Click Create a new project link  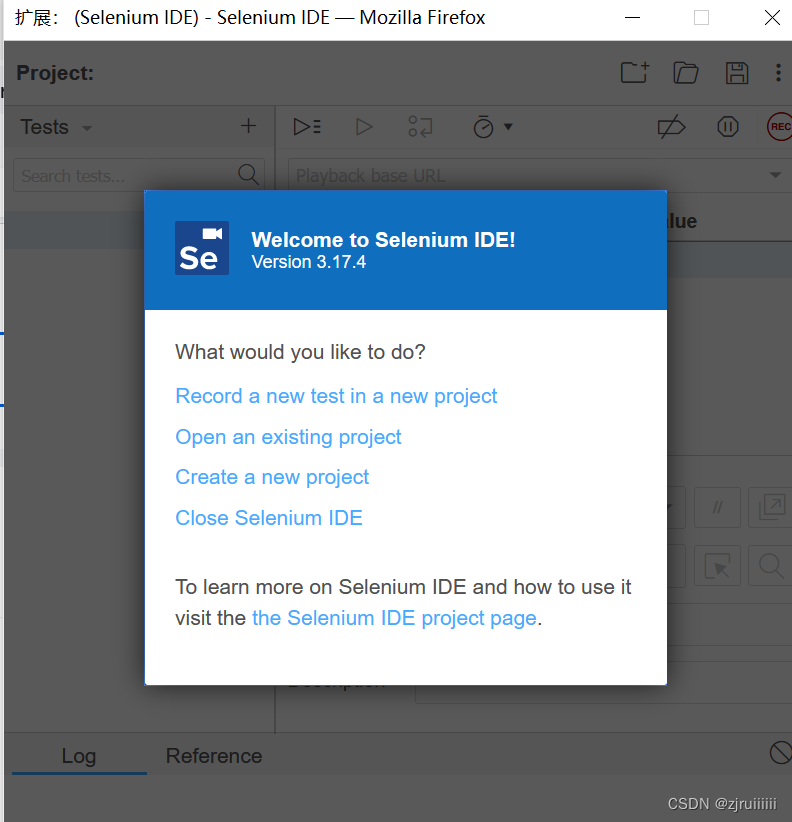coord(272,478)
